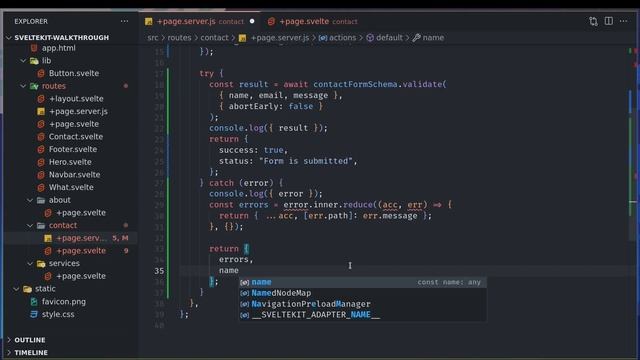Click 'name' property in the breadcrumb

tap(433, 38)
